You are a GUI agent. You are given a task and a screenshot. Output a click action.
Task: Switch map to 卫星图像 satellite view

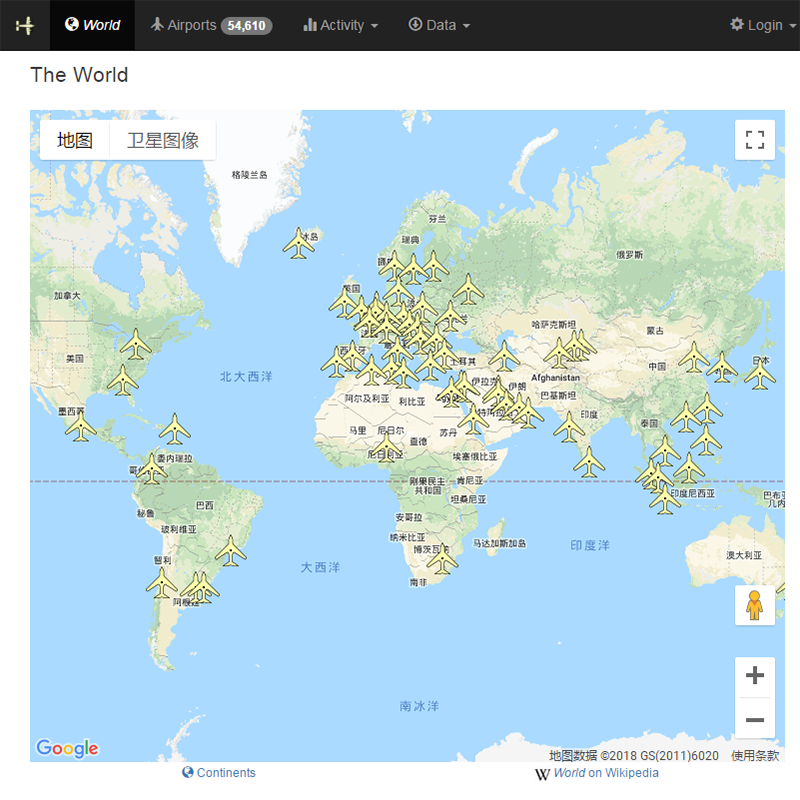[162, 140]
